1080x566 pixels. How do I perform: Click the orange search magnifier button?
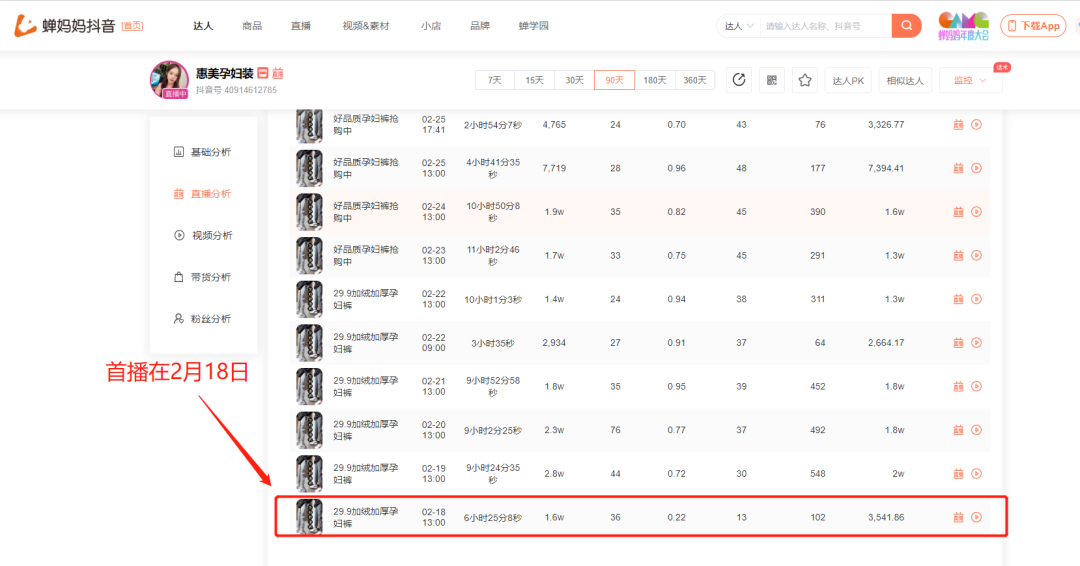coord(906,25)
